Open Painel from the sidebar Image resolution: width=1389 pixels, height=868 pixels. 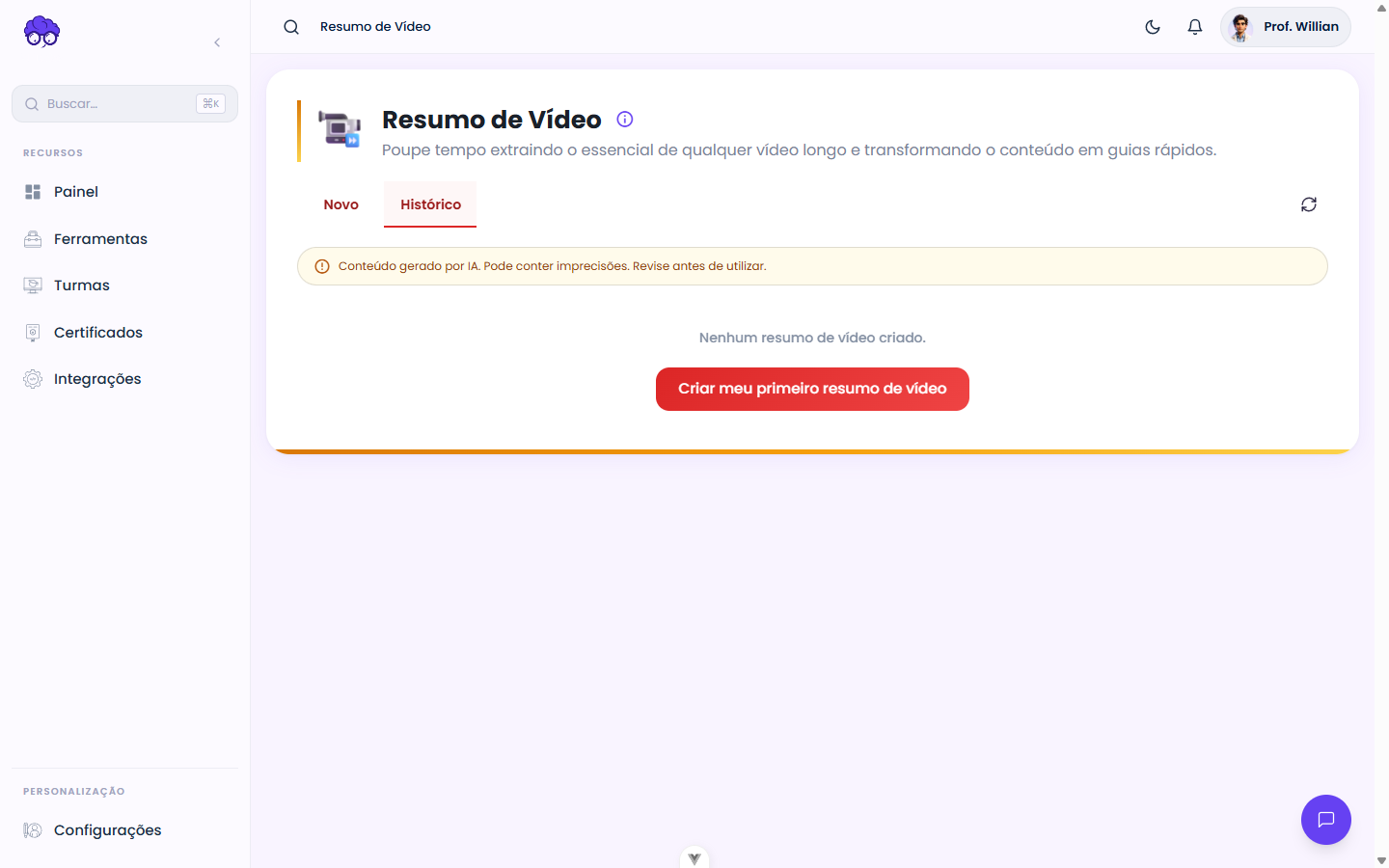pyautogui.click(x=124, y=192)
